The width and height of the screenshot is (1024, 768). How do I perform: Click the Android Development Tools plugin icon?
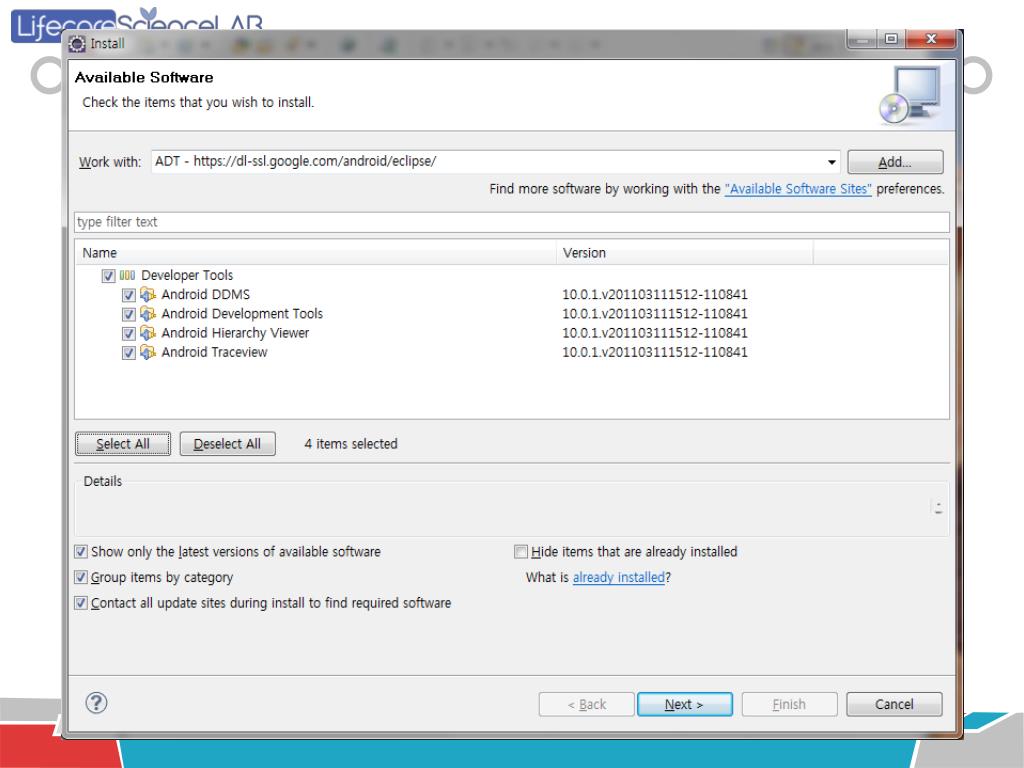(x=148, y=313)
